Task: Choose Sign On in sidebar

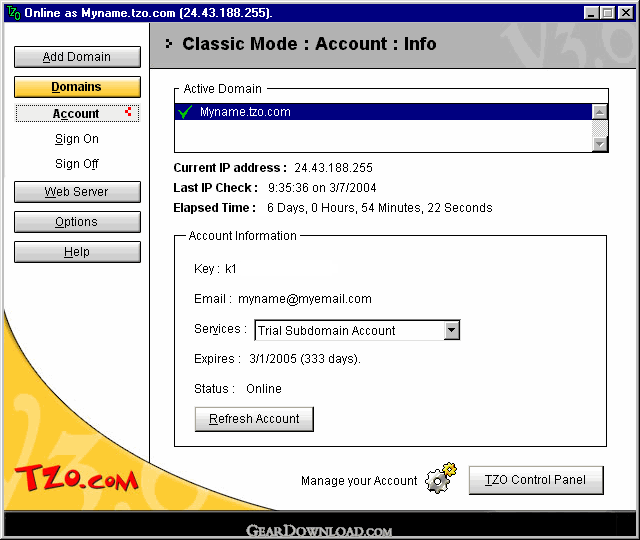Action: click(77, 139)
